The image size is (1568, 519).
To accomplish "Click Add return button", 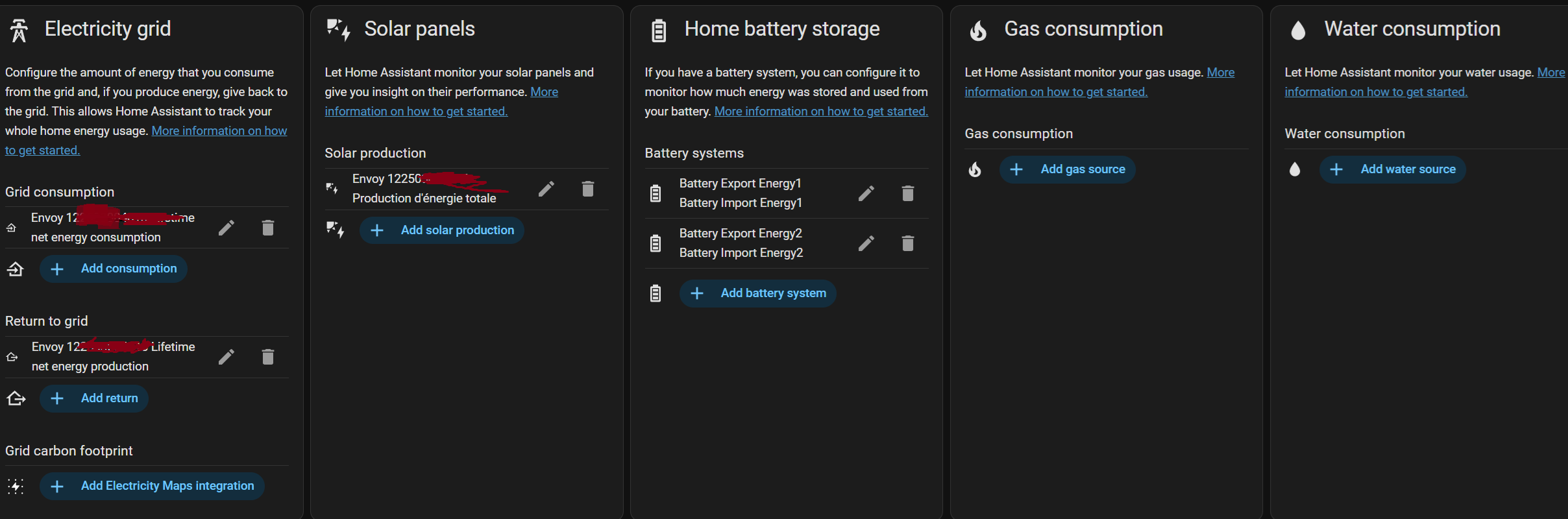I will click(x=94, y=398).
